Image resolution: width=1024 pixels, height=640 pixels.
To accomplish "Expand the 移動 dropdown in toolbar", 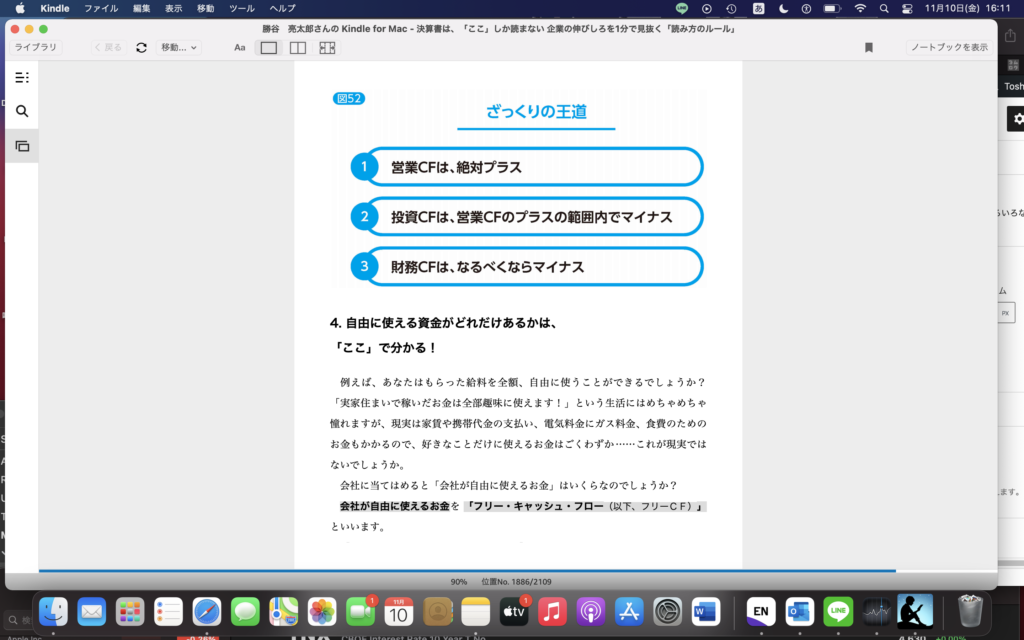I will [x=179, y=47].
